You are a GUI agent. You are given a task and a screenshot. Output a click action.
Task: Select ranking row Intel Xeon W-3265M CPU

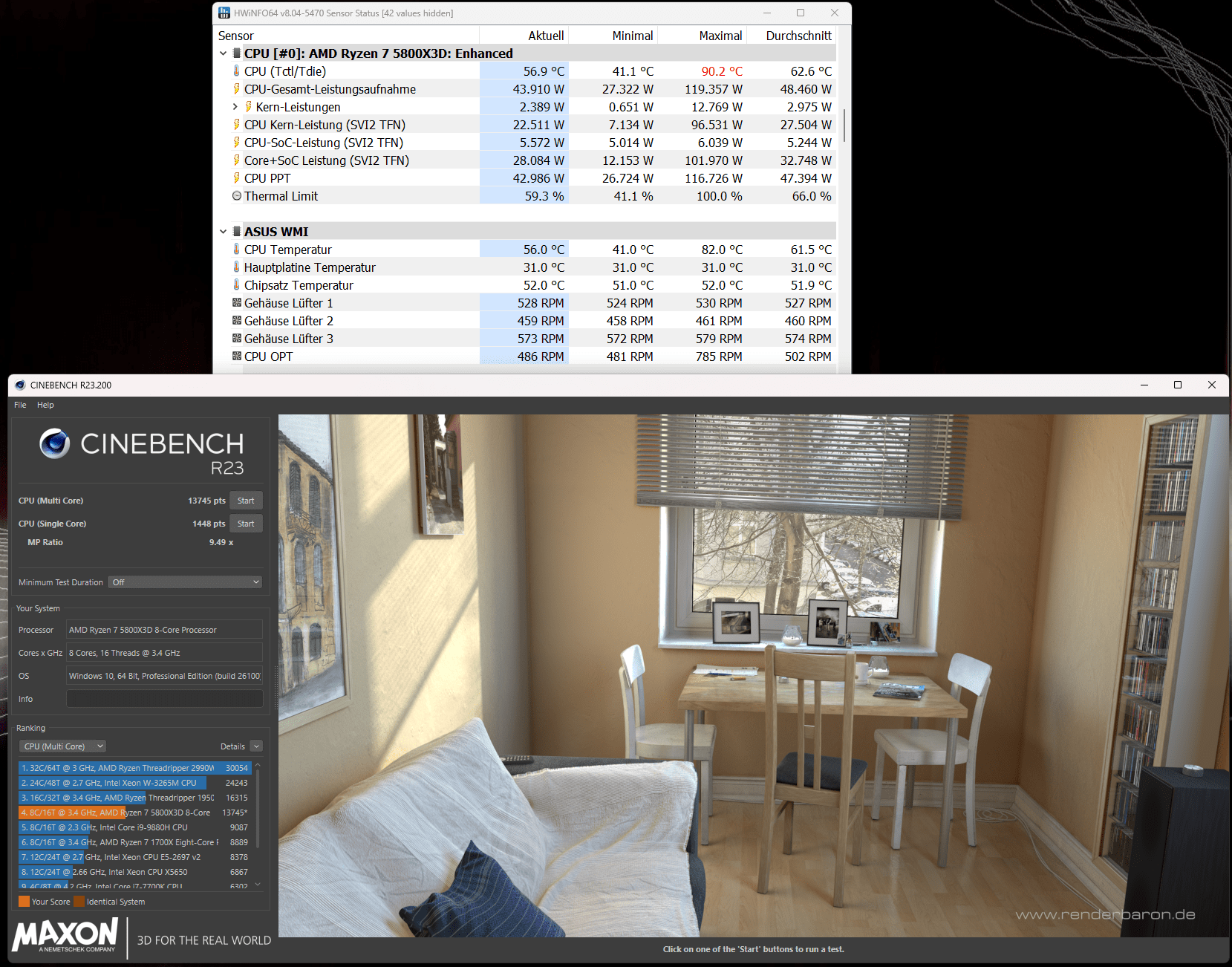(x=135, y=783)
